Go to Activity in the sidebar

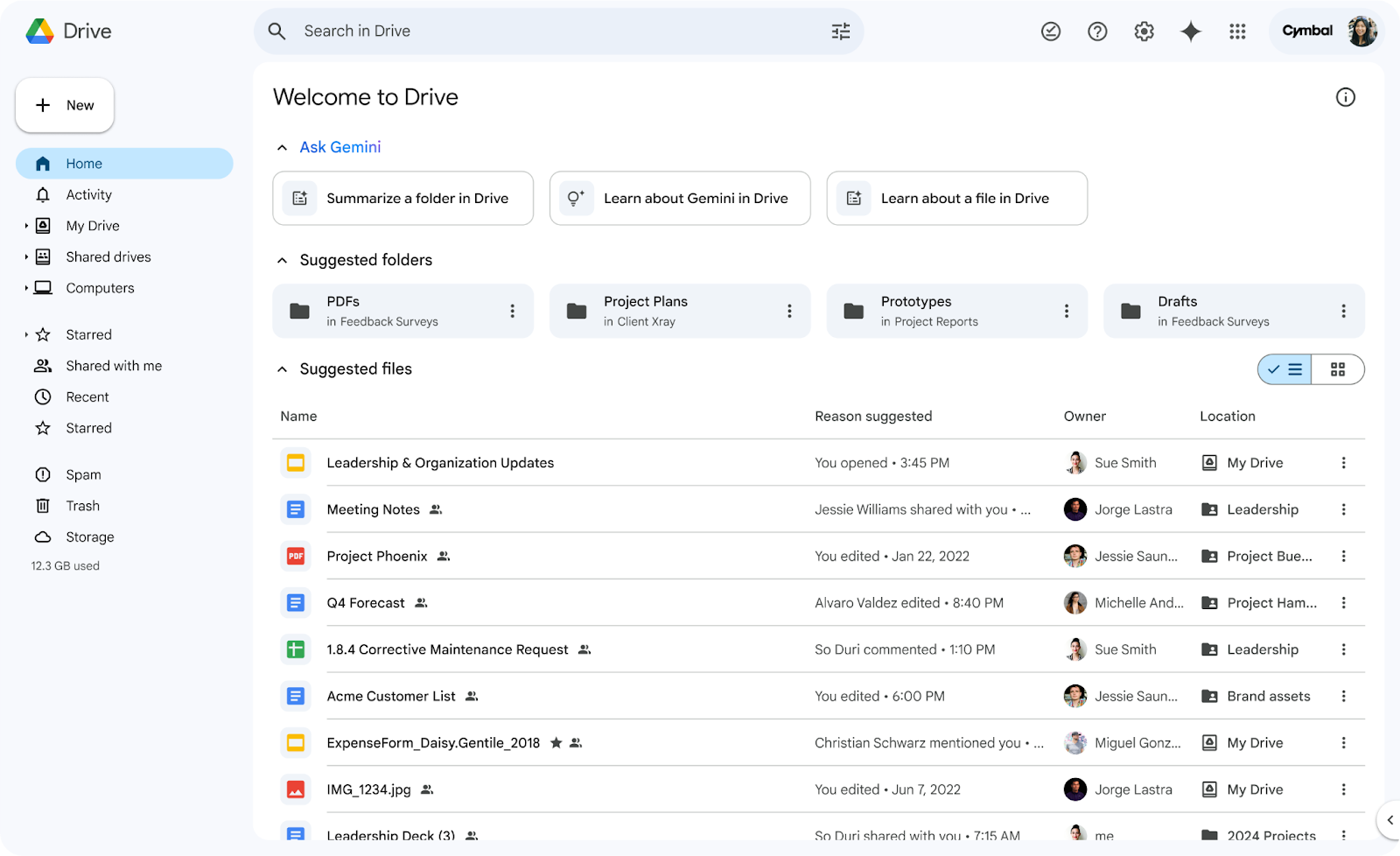pos(89,194)
